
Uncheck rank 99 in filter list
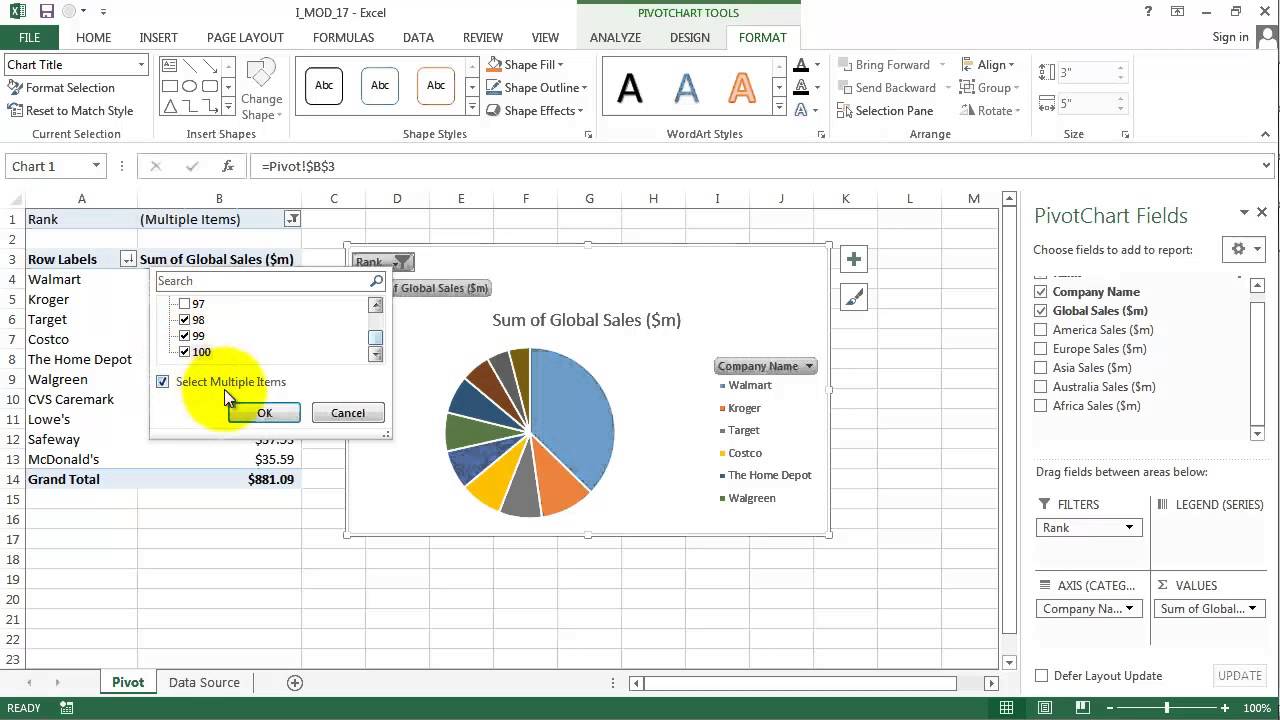tap(184, 336)
